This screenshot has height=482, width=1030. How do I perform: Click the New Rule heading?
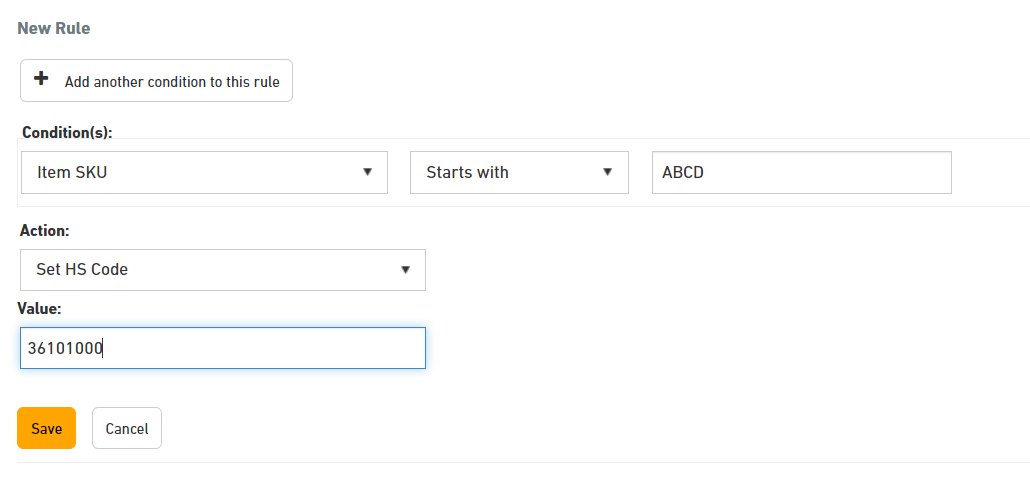click(53, 28)
